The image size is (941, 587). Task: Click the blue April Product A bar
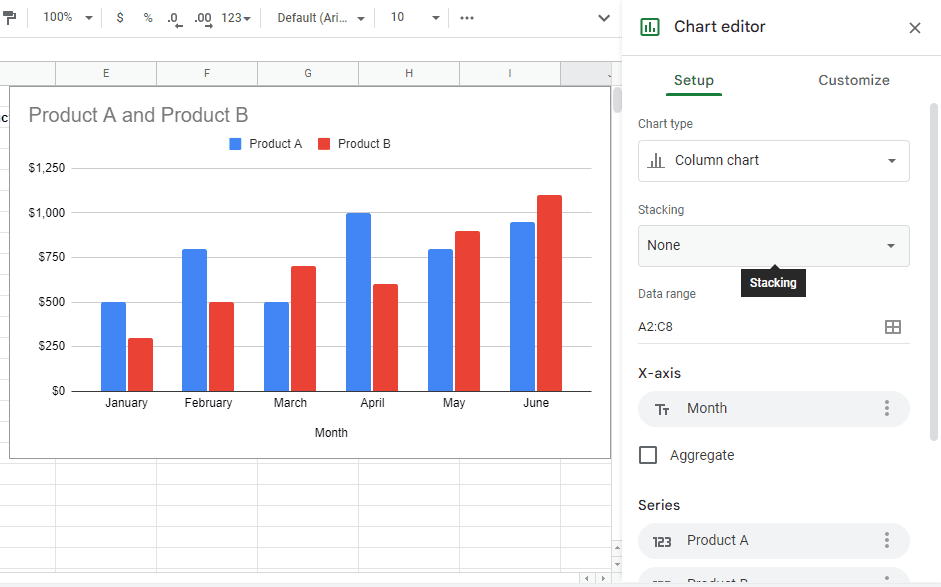click(x=358, y=302)
